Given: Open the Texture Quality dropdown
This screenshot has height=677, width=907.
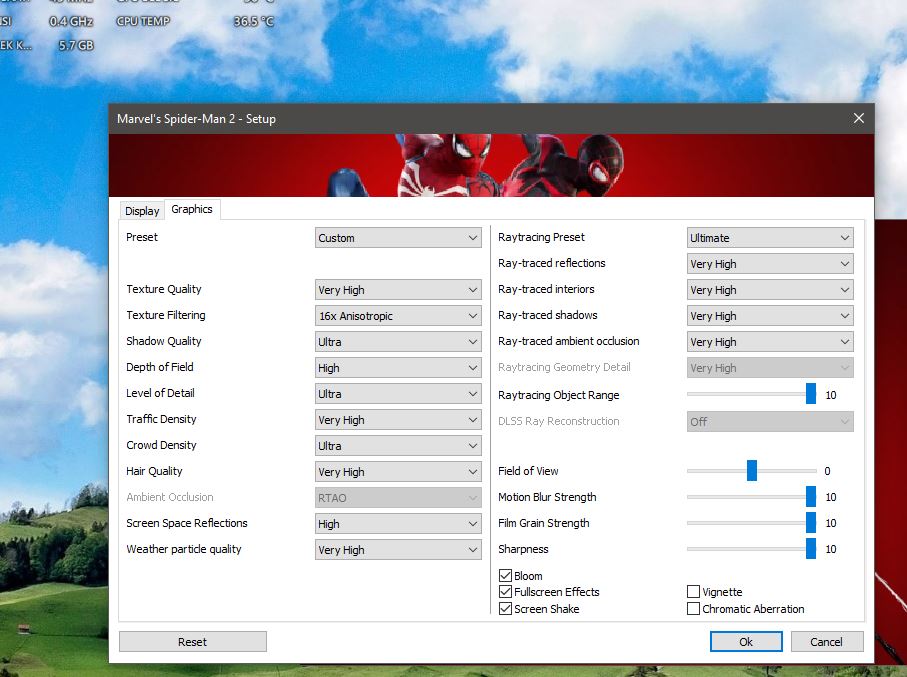Looking at the screenshot, I should click(398, 290).
